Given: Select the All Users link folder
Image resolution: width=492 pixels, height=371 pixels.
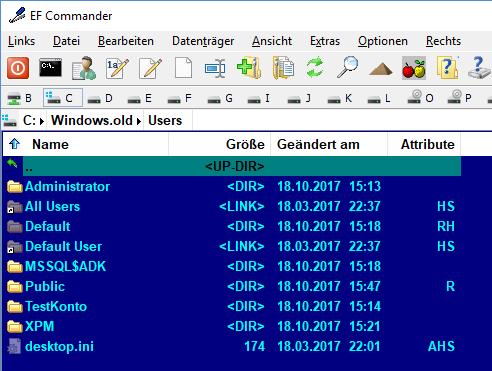Looking at the screenshot, I should [232, 206].
